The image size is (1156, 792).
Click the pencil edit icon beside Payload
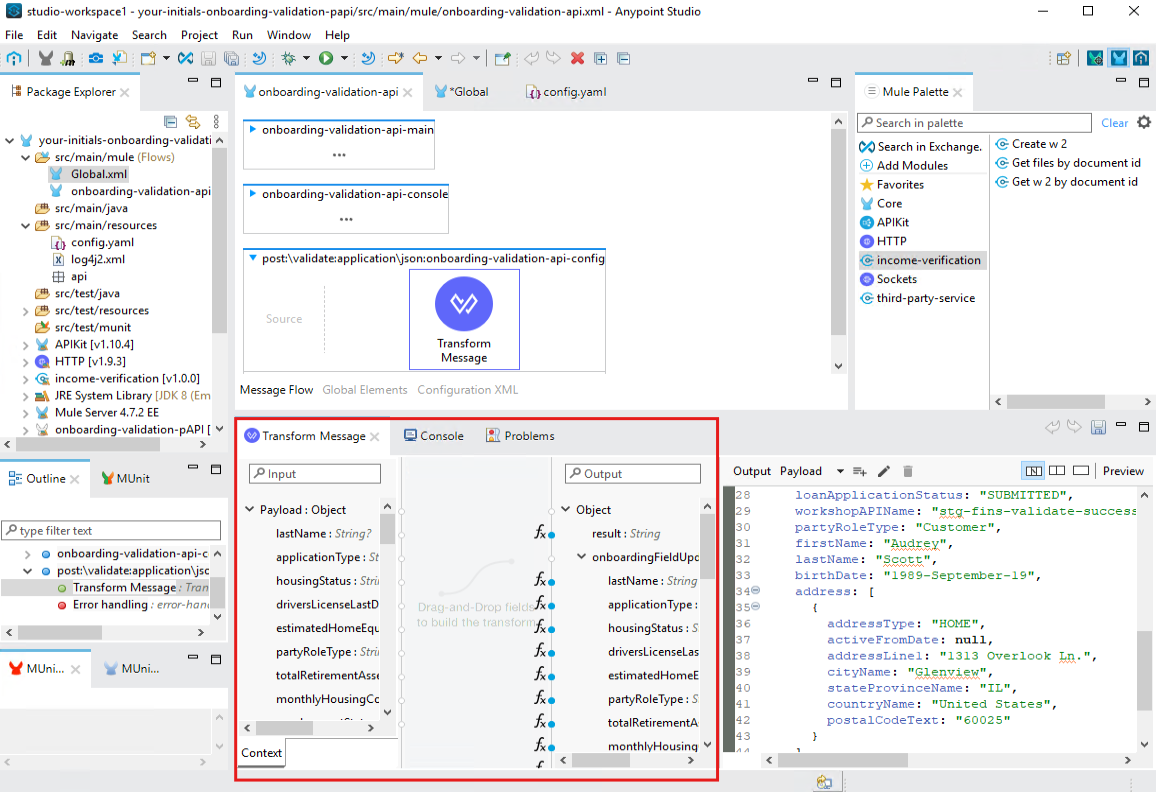point(884,471)
